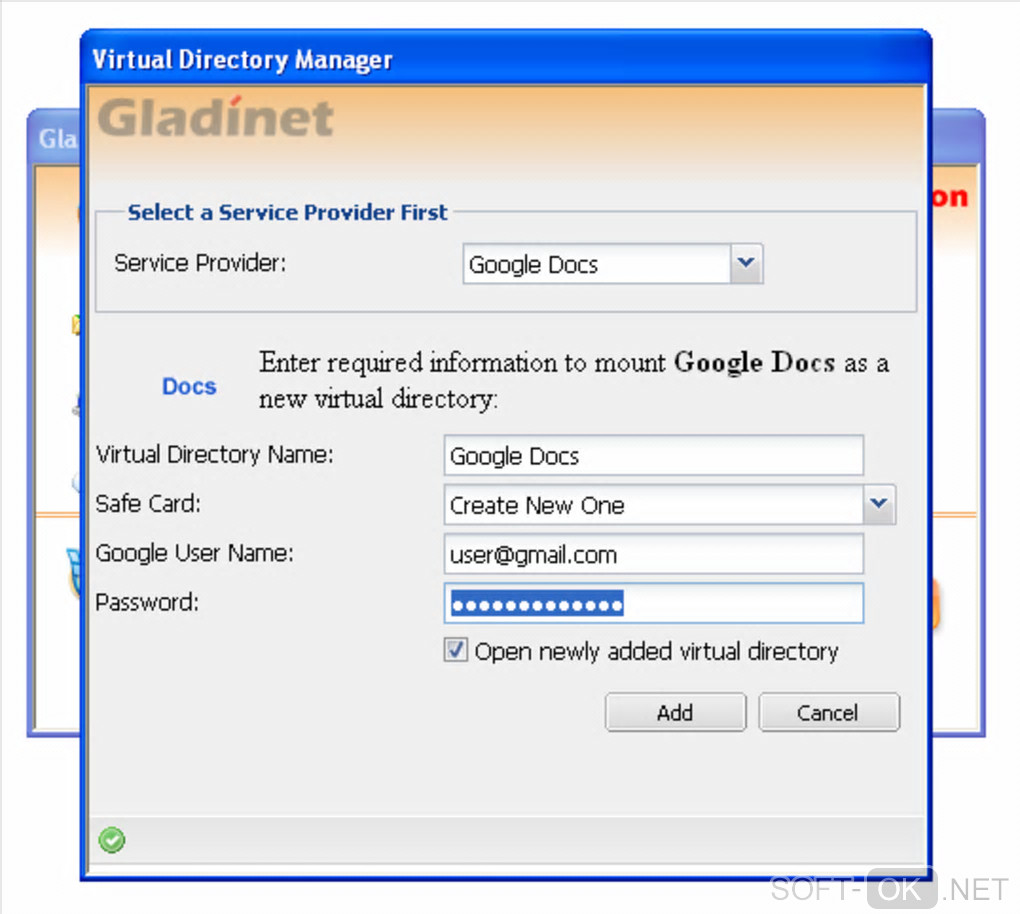Toggle Open newly added virtual directory checkbox
The image size is (1020, 914).
pyautogui.click(x=455, y=650)
